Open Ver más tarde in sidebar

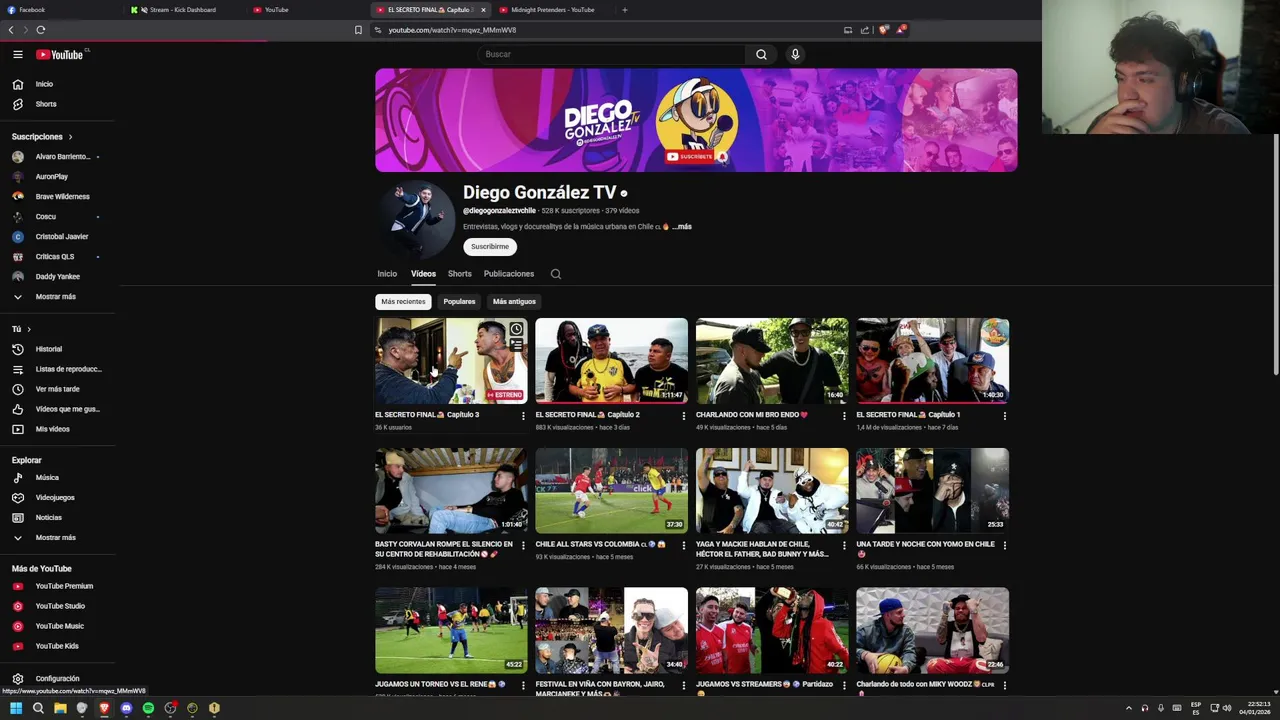click(x=57, y=389)
